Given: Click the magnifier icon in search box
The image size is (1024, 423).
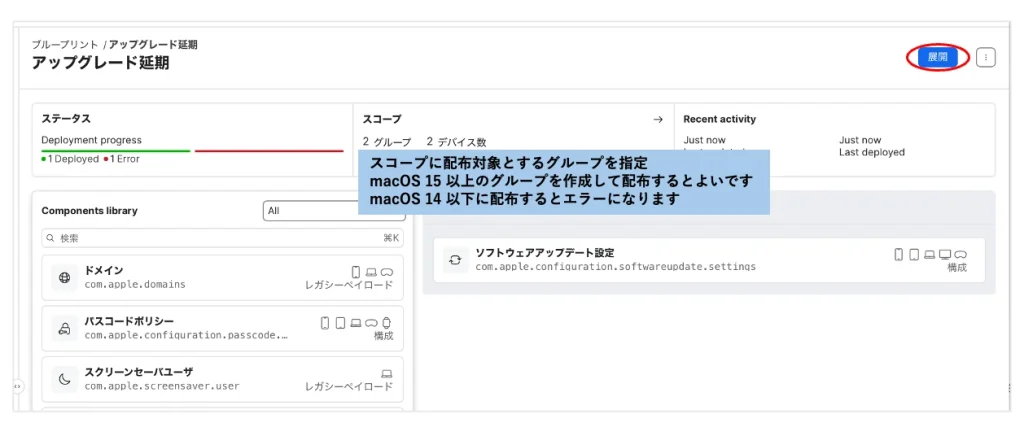Looking at the screenshot, I should [x=50, y=238].
